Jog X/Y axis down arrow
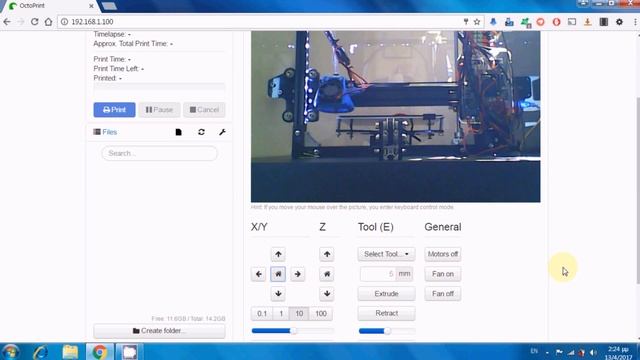This screenshot has width=640, height=360. coord(278,293)
